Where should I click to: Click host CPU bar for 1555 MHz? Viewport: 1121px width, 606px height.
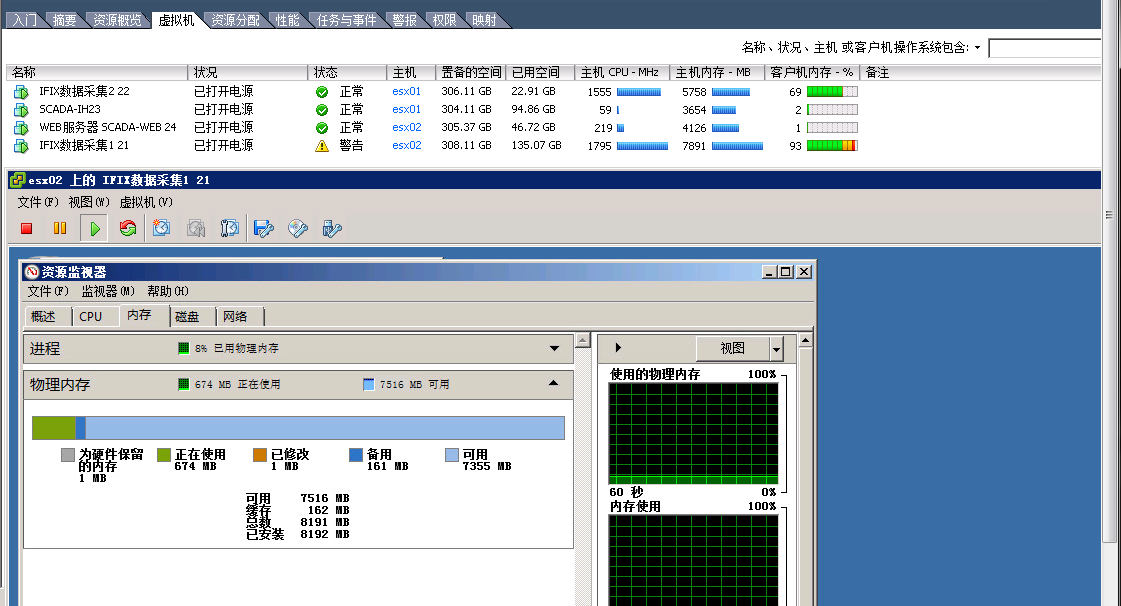pyautogui.click(x=639, y=92)
